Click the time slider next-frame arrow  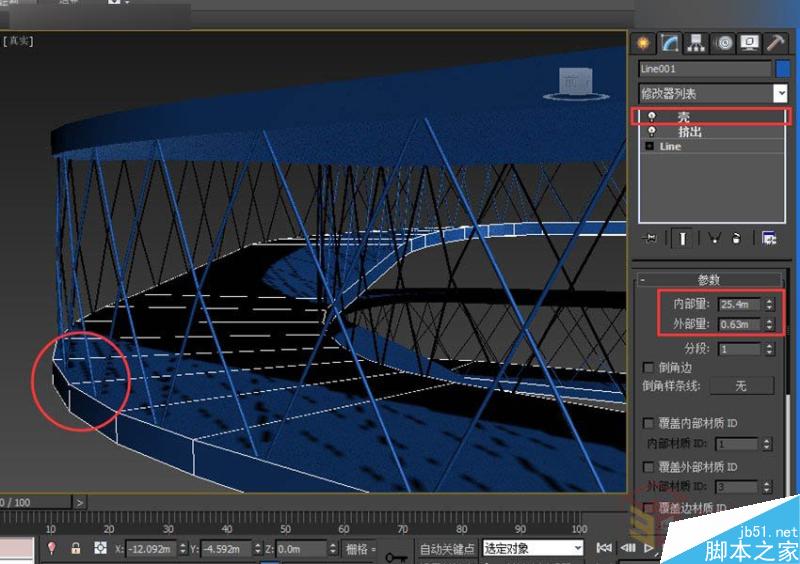click(80, 503)
